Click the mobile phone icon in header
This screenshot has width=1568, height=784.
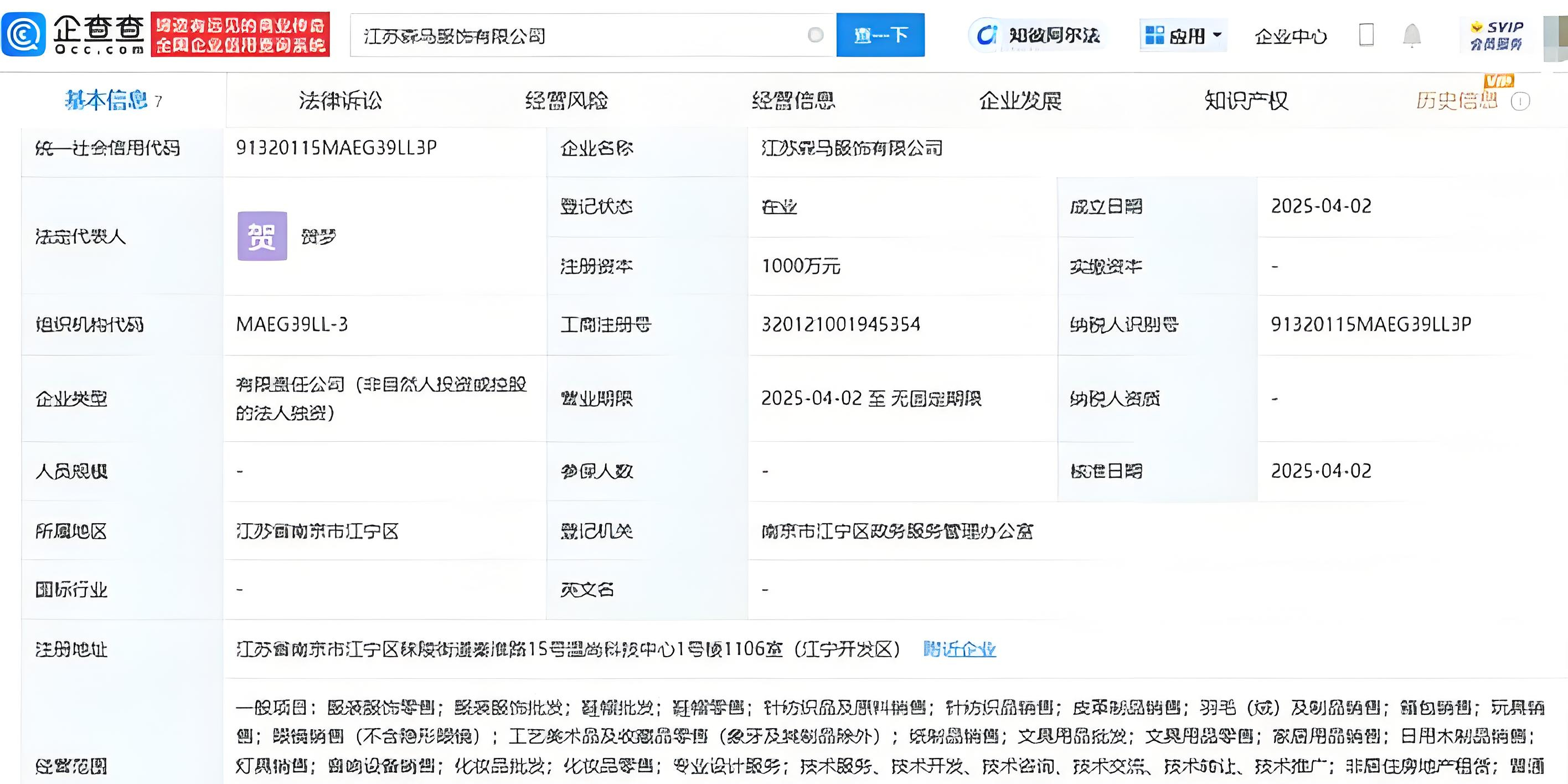point(1366,35)
